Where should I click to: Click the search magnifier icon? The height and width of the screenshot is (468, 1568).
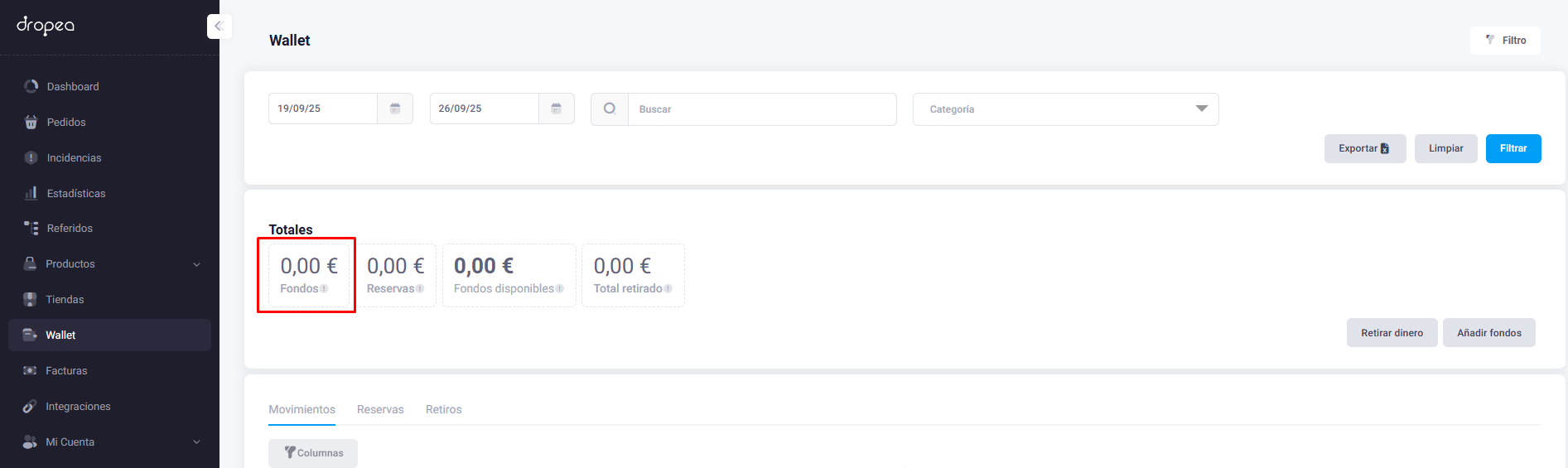(610, 109)
